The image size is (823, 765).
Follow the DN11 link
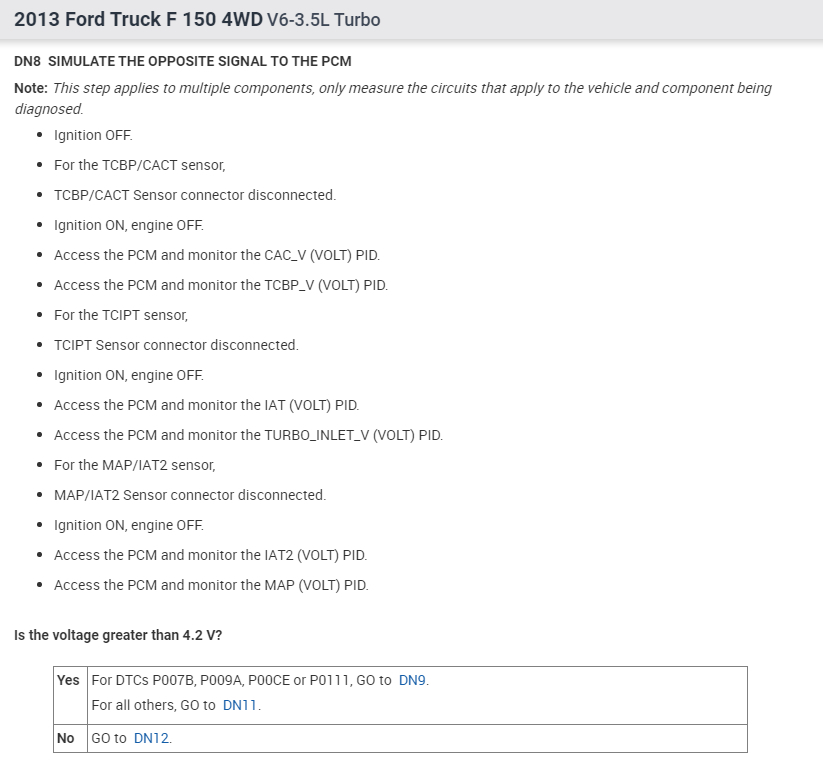239,705
